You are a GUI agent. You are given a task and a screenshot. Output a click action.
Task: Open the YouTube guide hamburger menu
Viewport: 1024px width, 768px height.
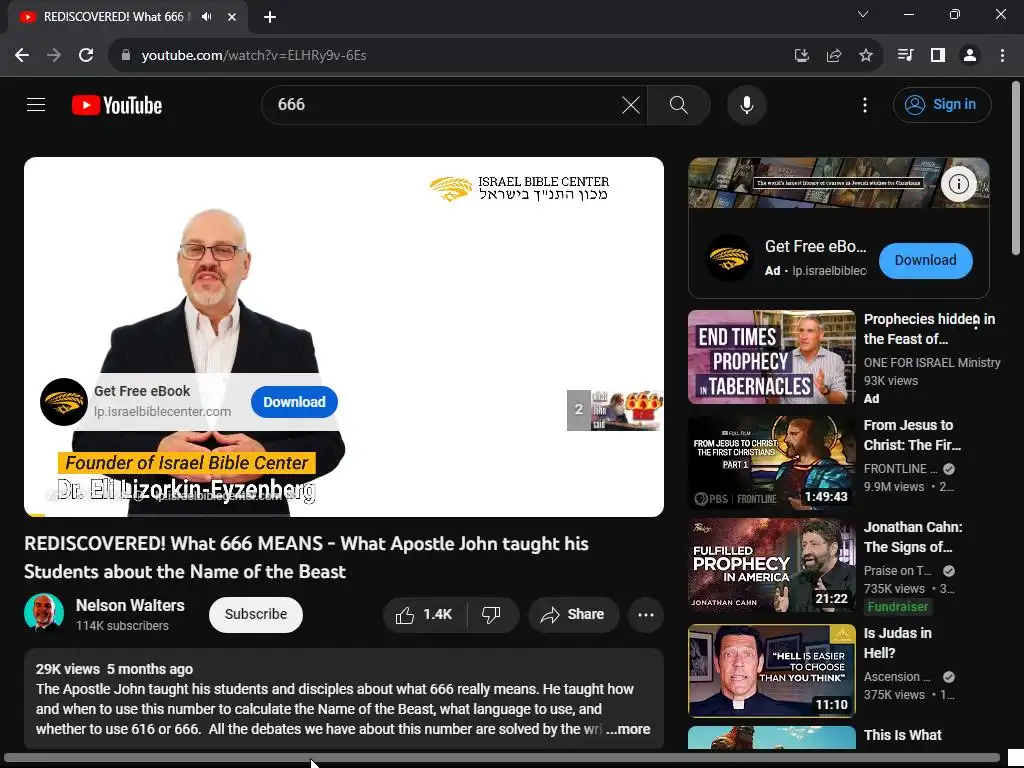pos(36,104)
